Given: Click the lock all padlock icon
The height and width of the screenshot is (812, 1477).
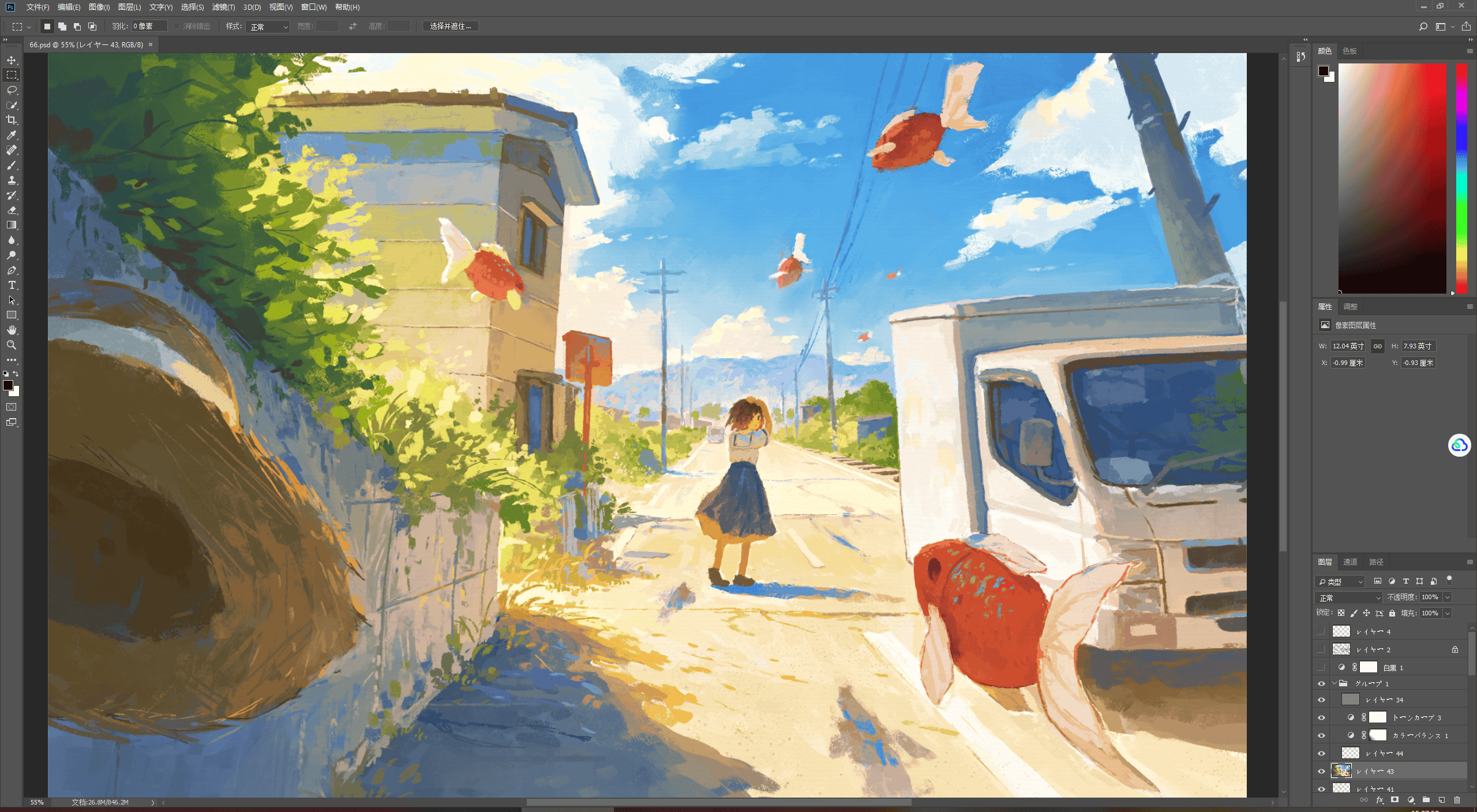Looking at the screenshot, I should pyautogui.click(x=1392, y=613).
